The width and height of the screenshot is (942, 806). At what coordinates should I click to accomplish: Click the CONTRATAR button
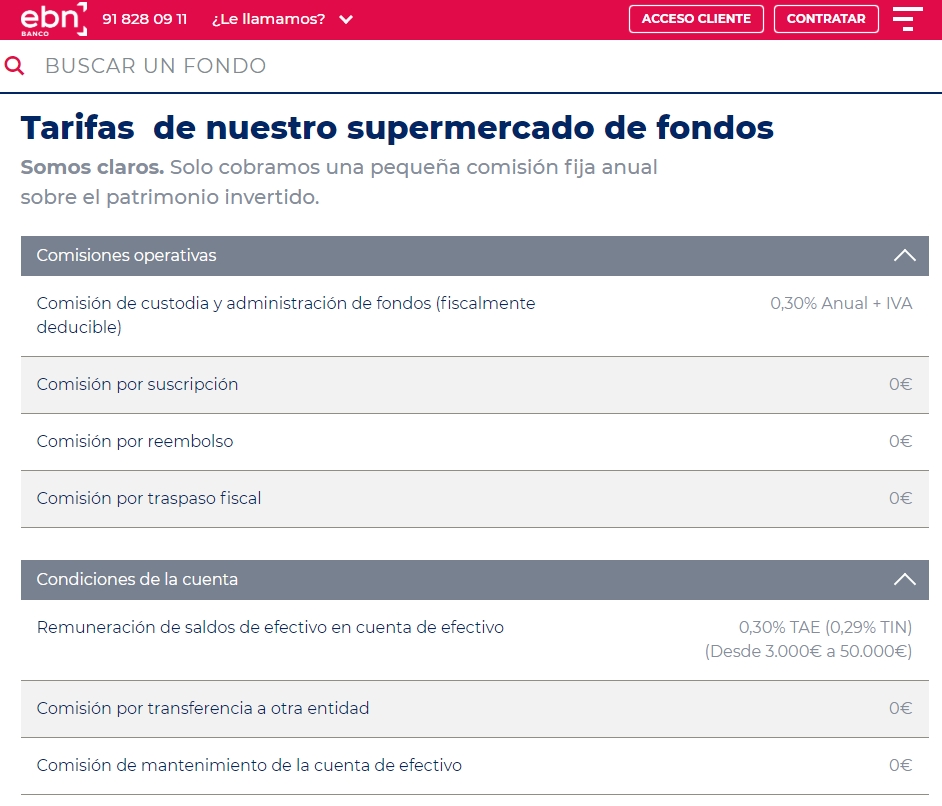(826, 19)
